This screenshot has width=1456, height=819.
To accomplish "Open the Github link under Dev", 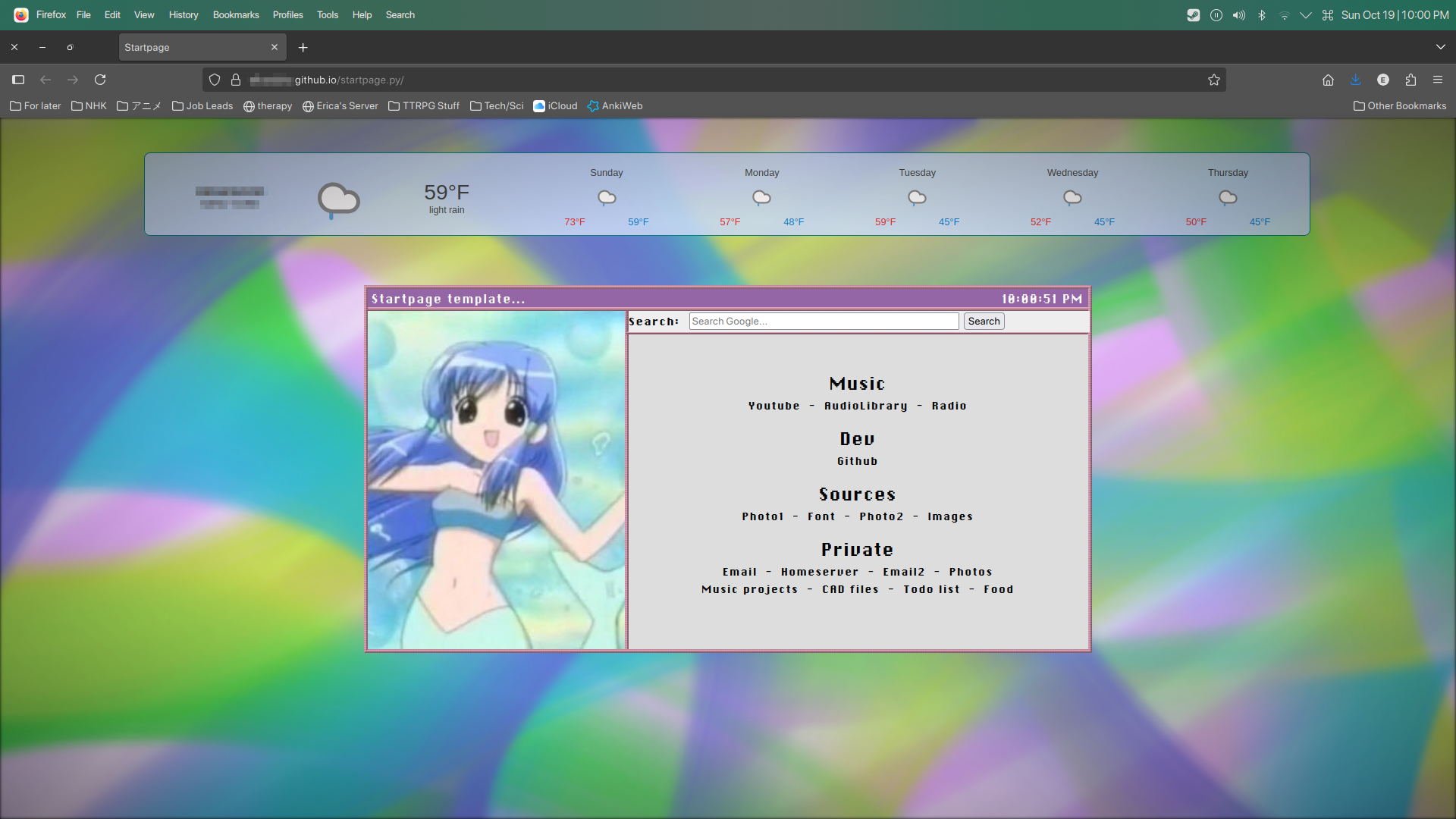I will pos(857,461).
